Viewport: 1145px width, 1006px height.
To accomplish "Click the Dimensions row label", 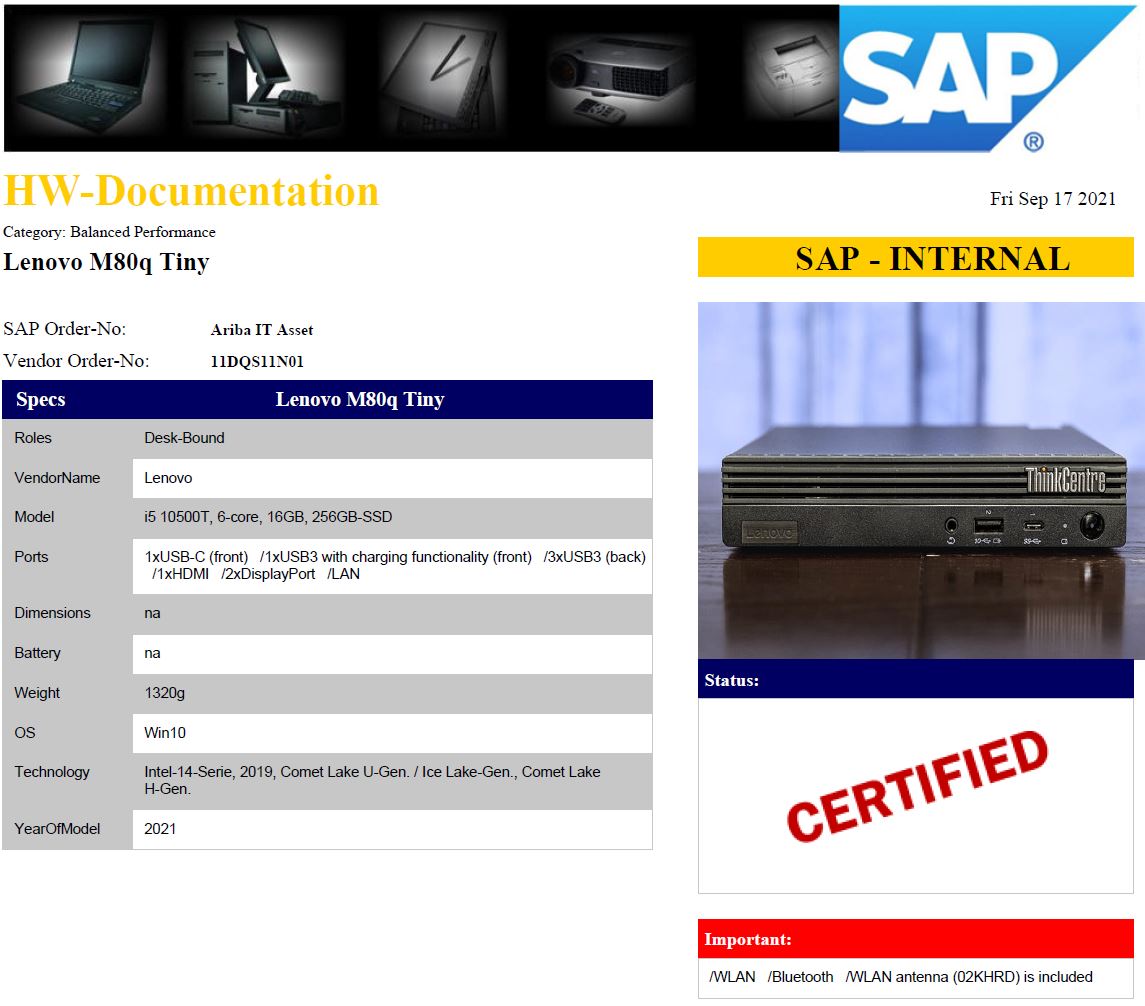I will pyautogui.click(x=53, y=613).
